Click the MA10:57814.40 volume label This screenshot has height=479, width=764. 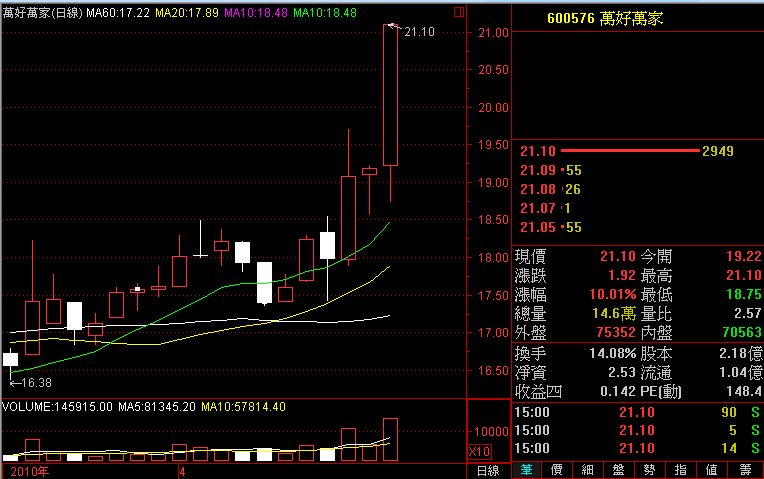click(243, 407)
